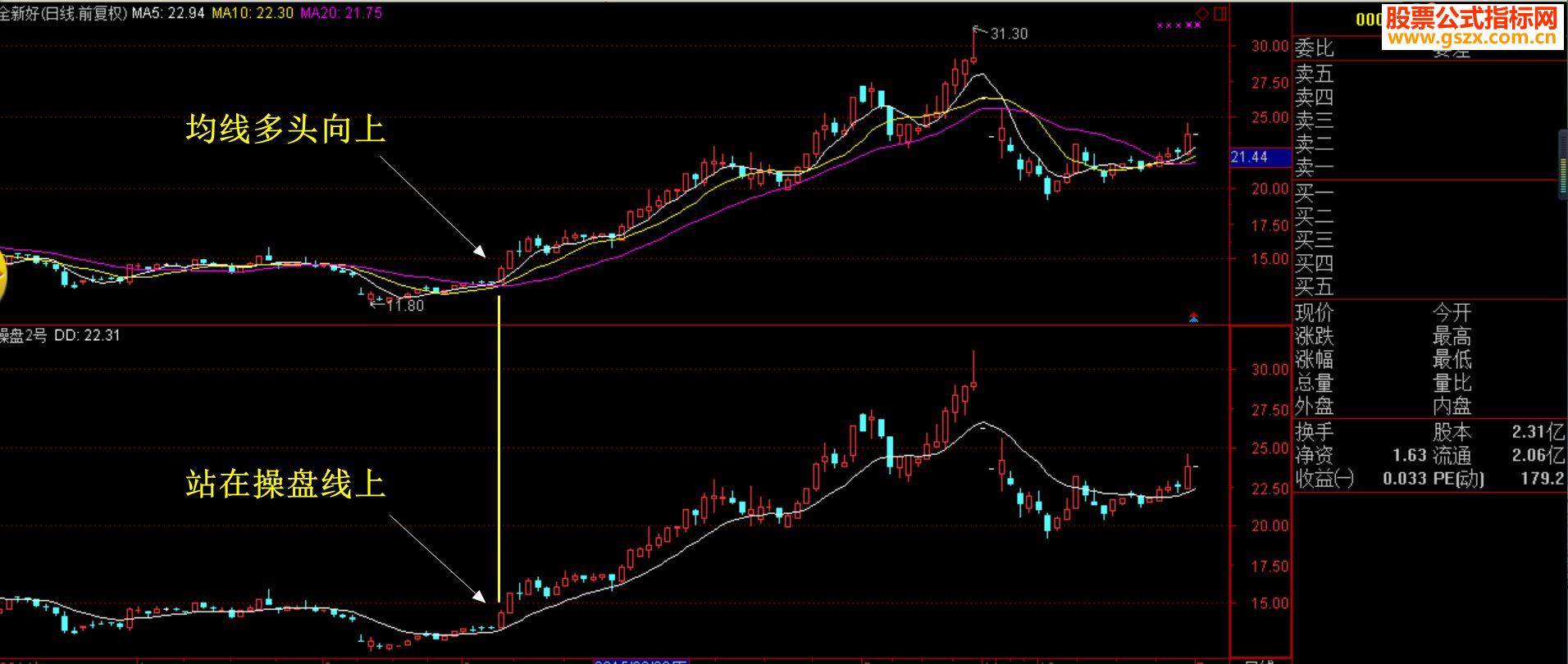This screenshot has height=664, width=1568.
Task: Click the 今开 field label
Action: pos(1452,313)
